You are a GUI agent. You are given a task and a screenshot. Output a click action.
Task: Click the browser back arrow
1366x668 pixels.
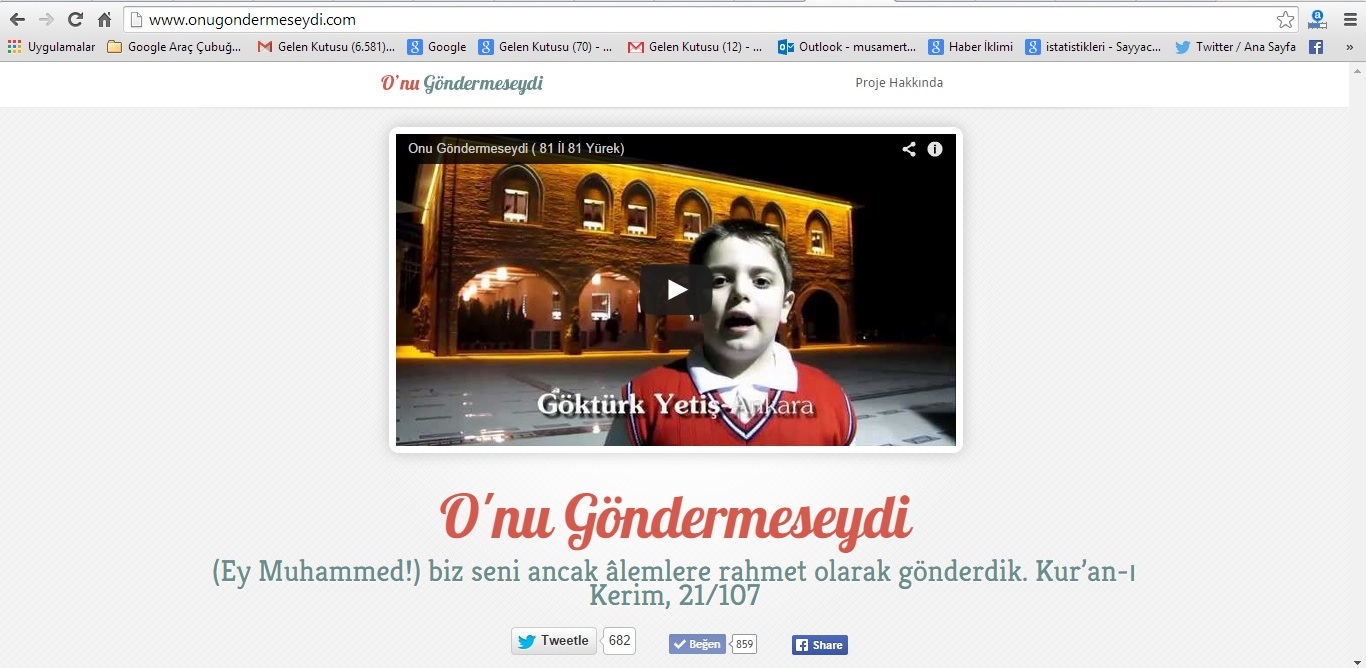pos(17,20)
